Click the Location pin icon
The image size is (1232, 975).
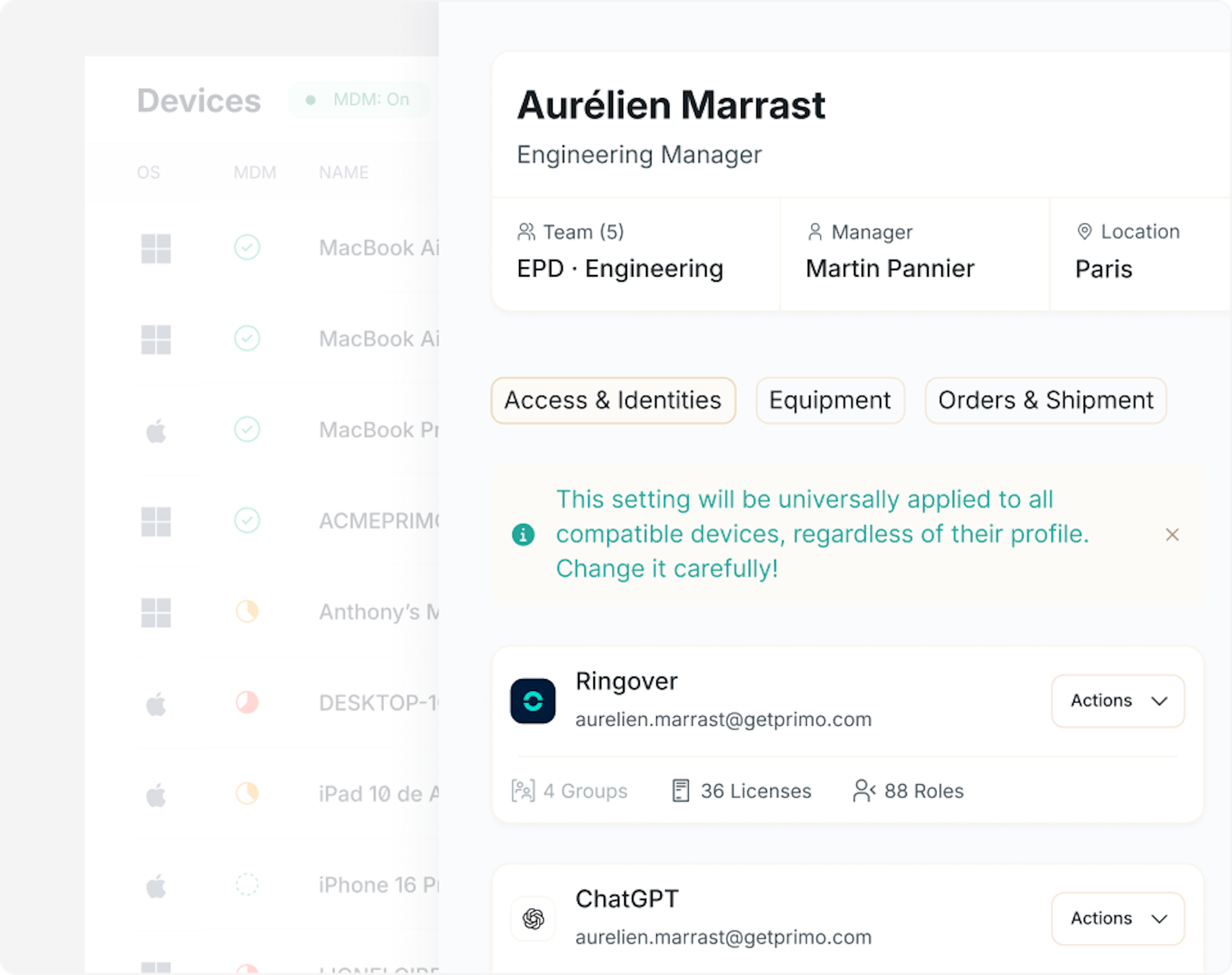tap(1084, 232)
